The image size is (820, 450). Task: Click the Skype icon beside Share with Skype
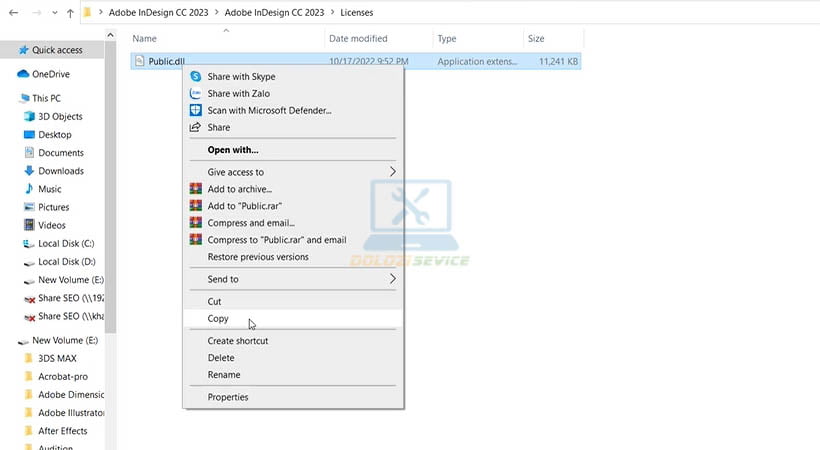[196, 77]
